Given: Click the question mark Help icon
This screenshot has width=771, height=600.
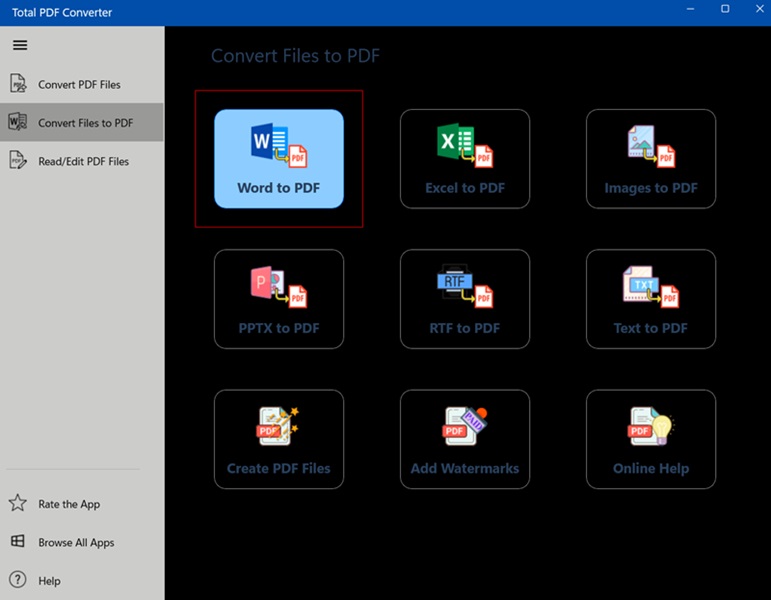Looking at the screenshot, I should (18, 580).
